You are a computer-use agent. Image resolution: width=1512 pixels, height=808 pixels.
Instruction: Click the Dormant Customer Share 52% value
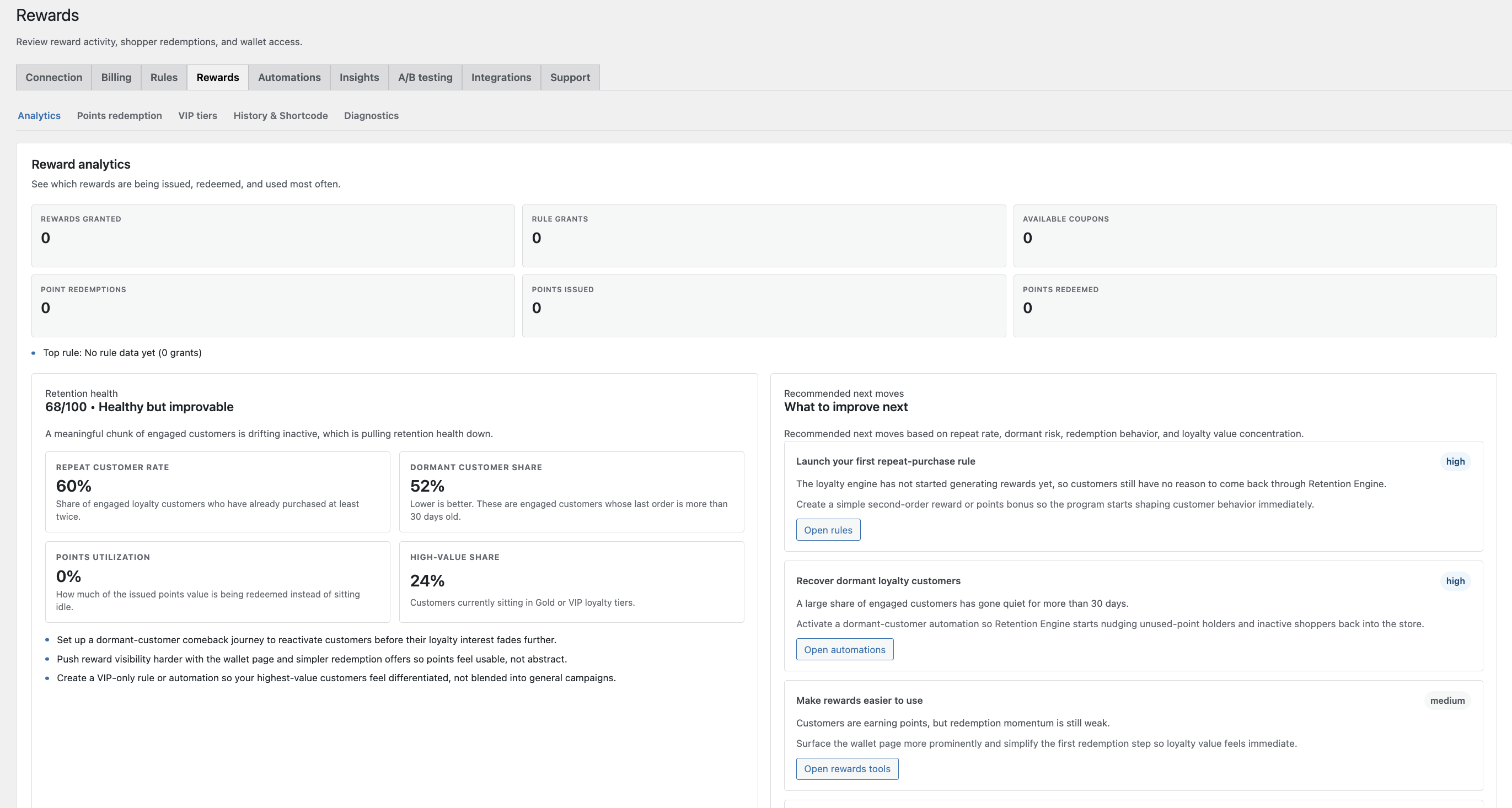coord(427,486)
